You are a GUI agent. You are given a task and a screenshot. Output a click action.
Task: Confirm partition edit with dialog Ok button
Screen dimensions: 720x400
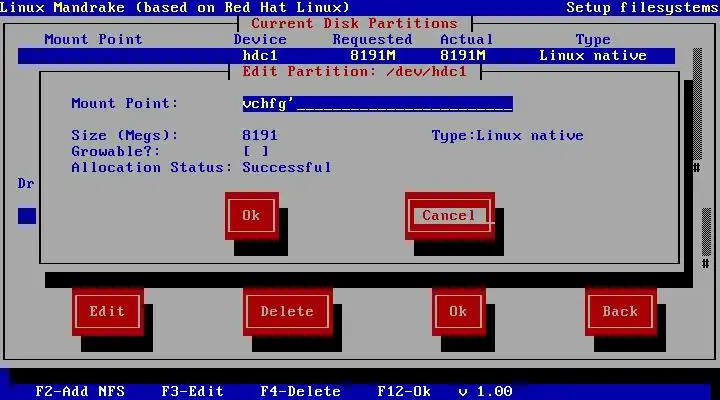click(252, 215)
